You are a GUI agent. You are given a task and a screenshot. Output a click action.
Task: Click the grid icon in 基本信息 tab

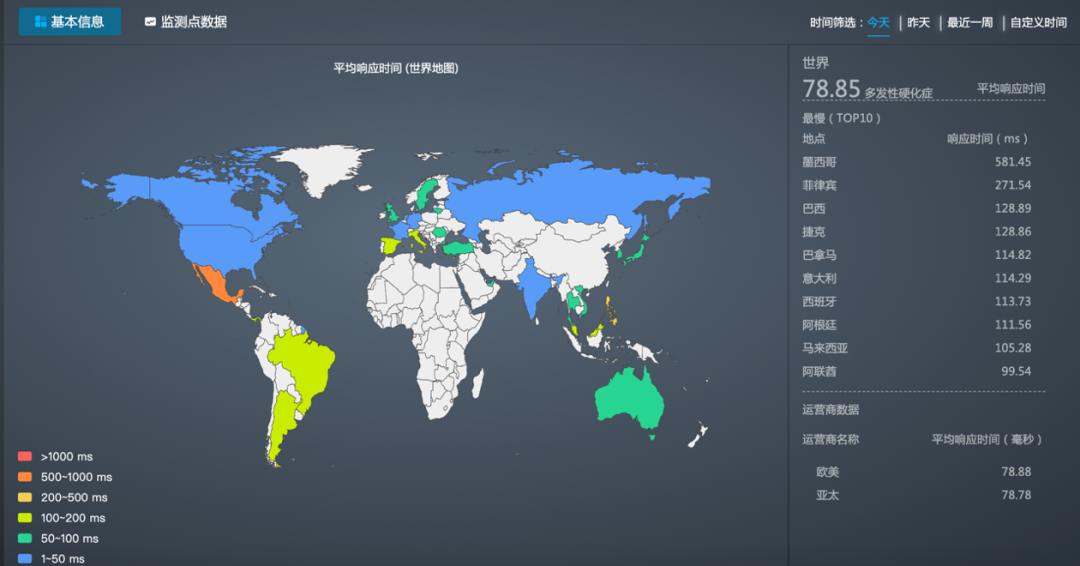pos(41,22)
